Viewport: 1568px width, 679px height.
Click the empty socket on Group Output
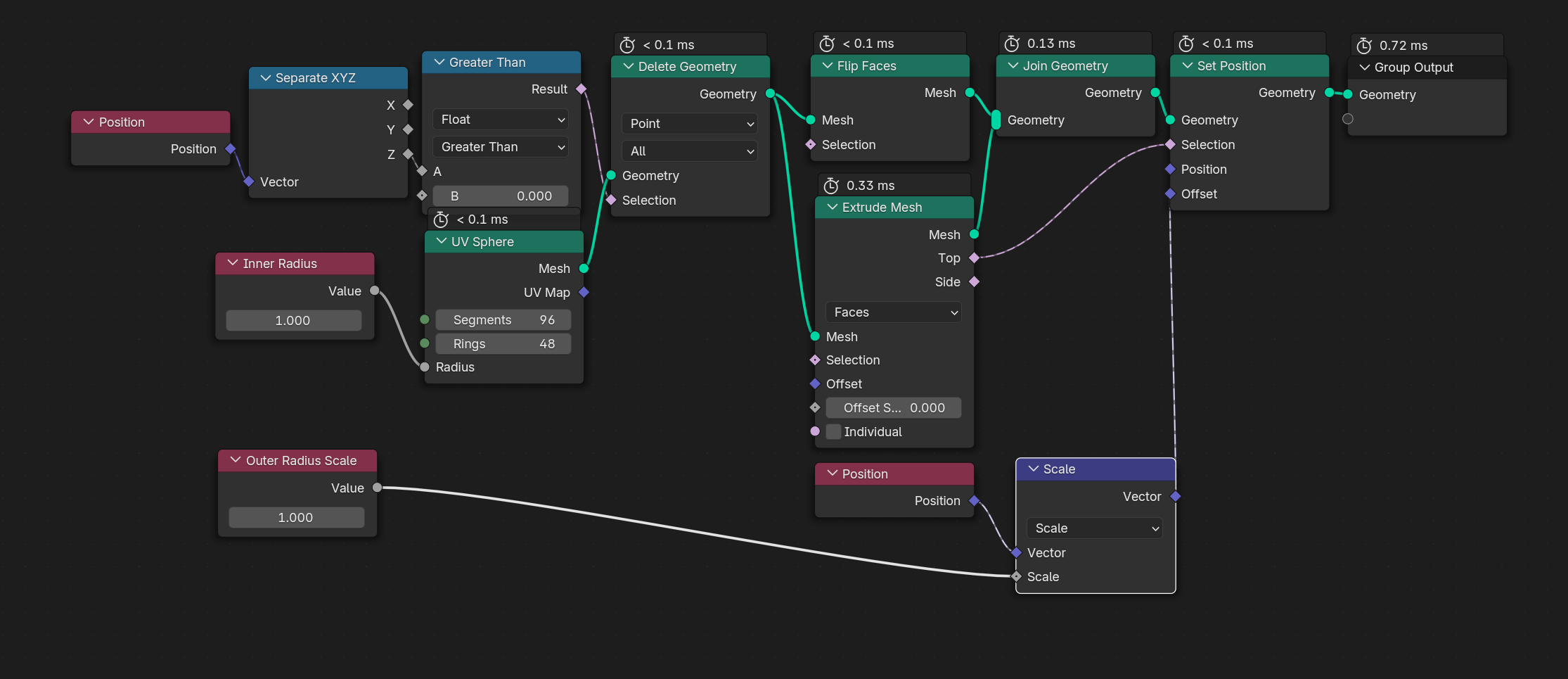coord(1348,119)
